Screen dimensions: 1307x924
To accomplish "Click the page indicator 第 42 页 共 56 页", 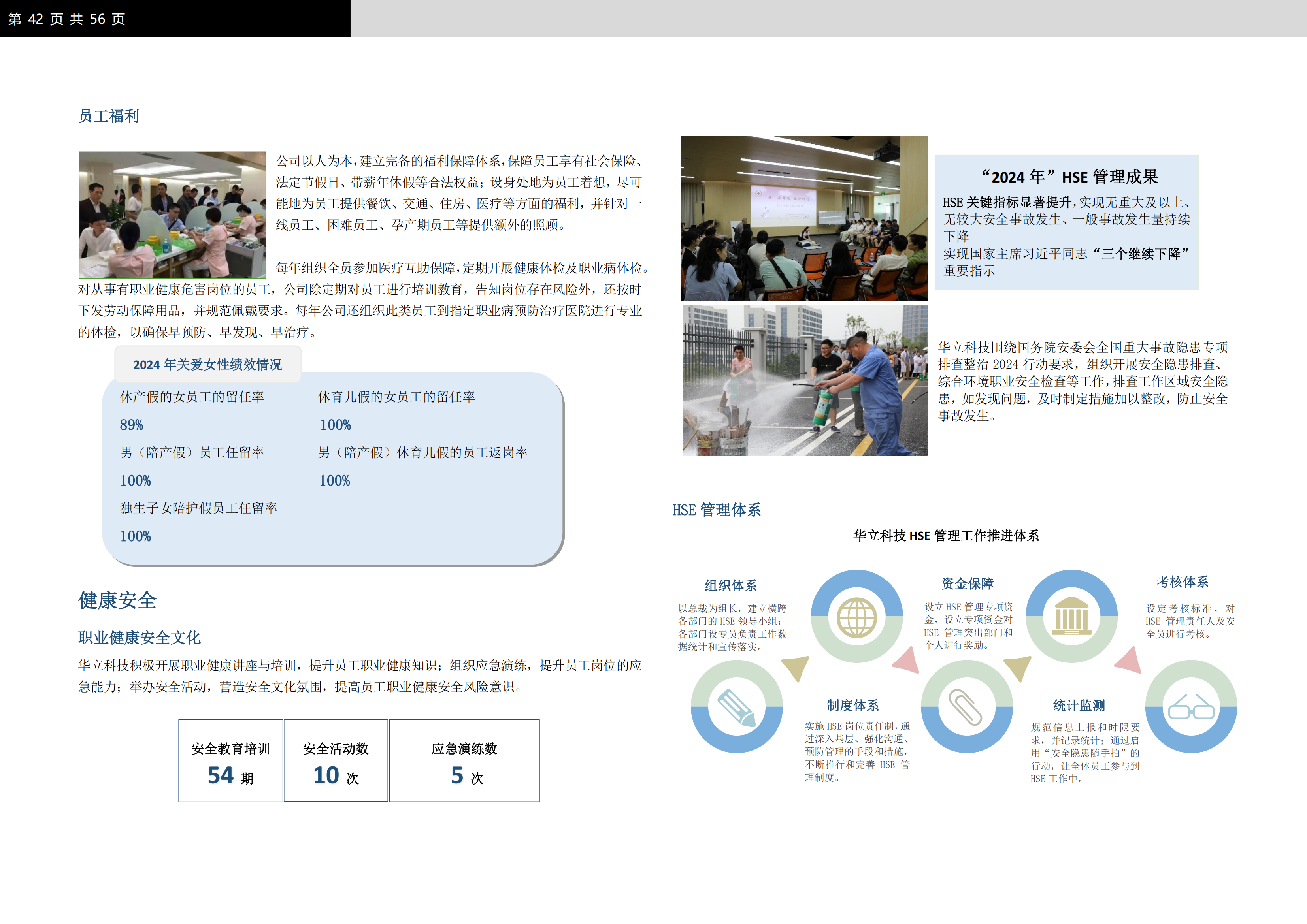I will [67, 19].
